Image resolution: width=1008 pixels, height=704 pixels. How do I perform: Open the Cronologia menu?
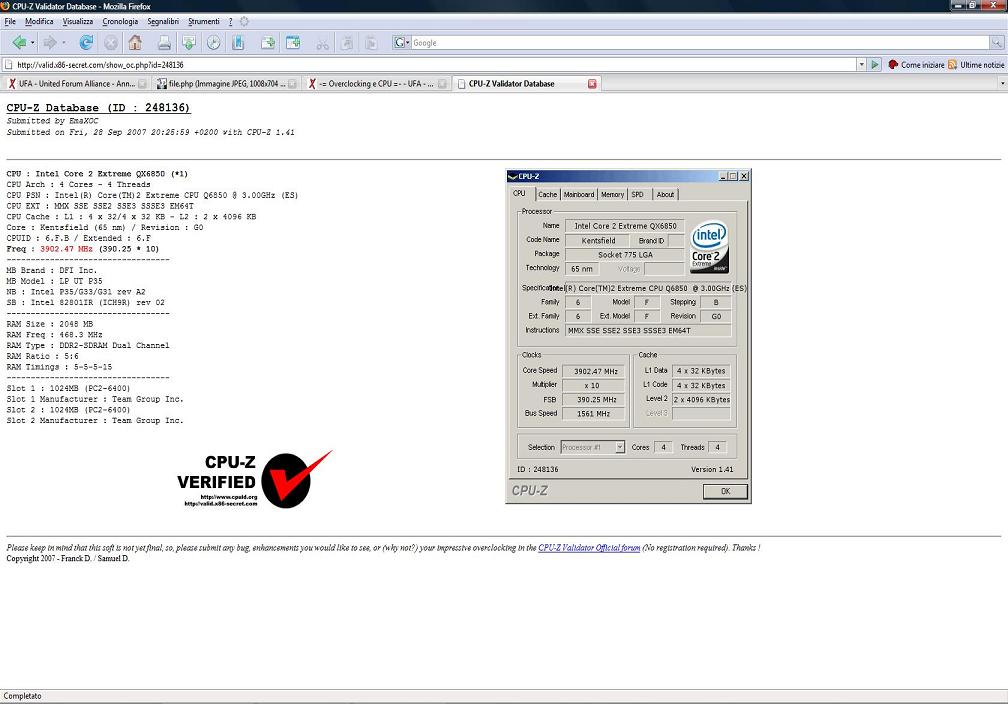tap(120, 21)
